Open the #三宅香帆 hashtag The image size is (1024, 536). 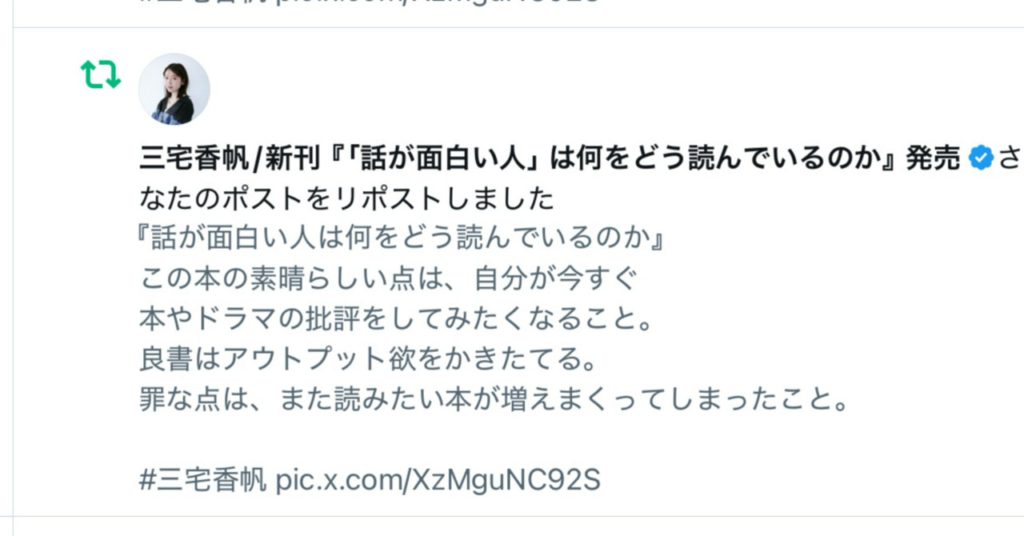coord(202,480)
